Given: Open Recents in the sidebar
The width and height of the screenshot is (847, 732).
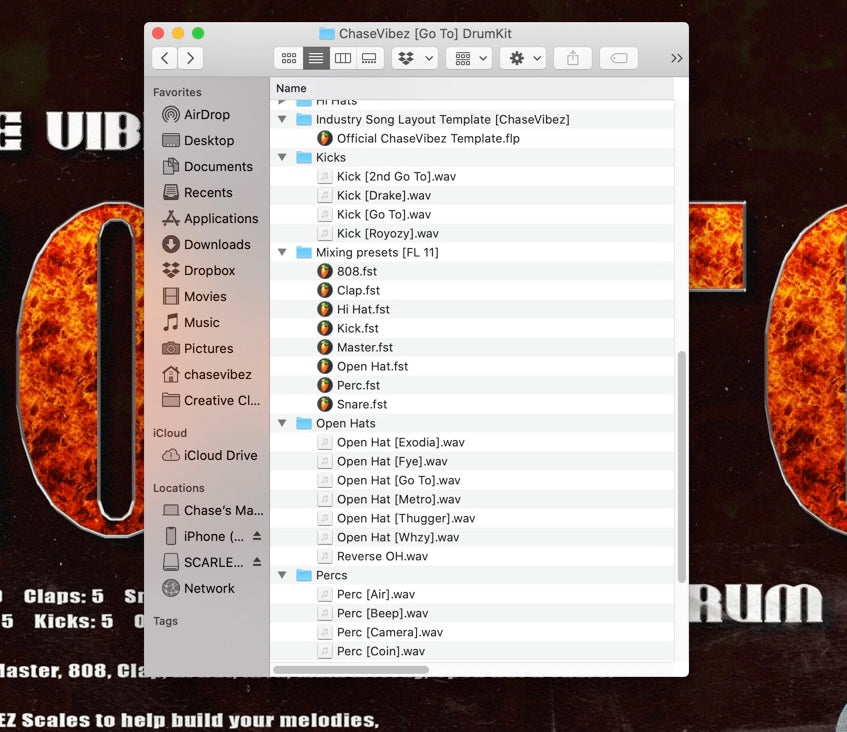Looking at the screenshot, I should point(208,192).
